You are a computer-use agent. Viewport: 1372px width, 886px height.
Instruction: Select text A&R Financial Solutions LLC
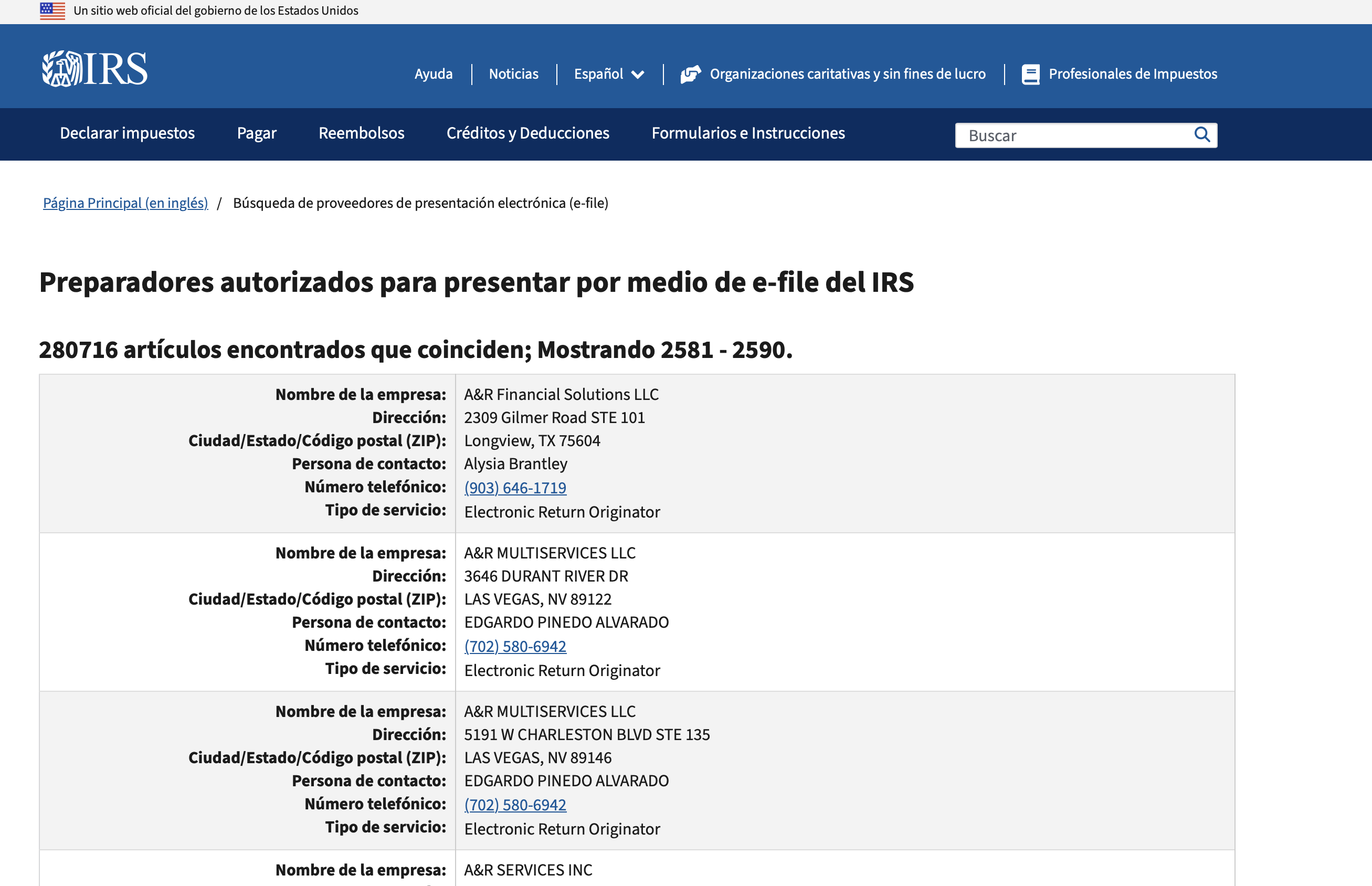point(561,395)
